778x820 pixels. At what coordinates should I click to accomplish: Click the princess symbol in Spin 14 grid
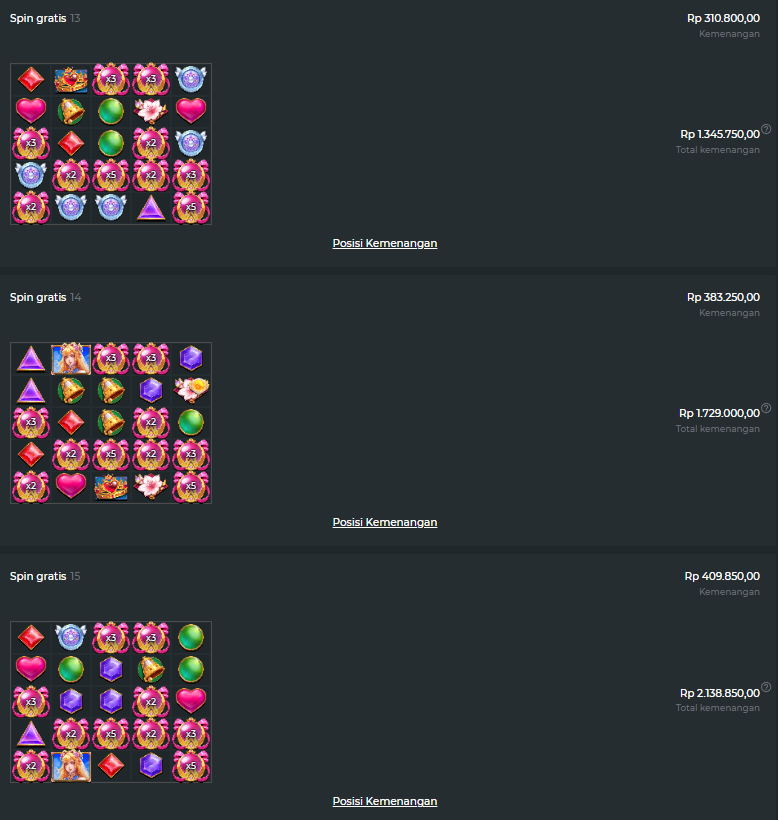(x=71, y=359)
